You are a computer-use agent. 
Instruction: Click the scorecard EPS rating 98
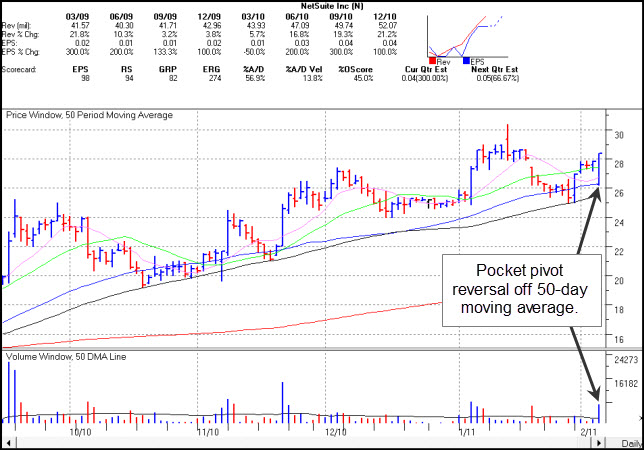click(85, 78)
